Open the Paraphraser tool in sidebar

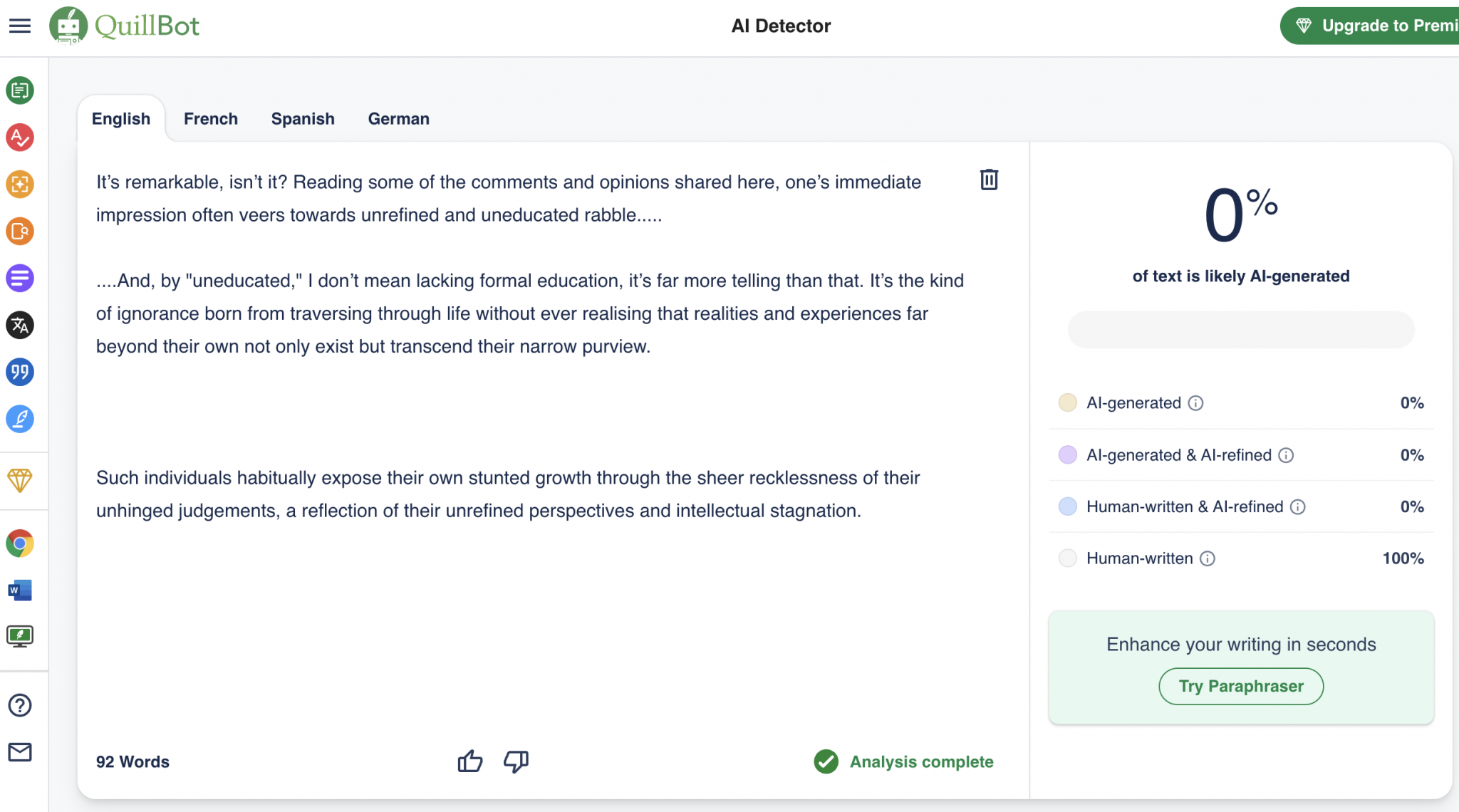(x=20, y=90)
